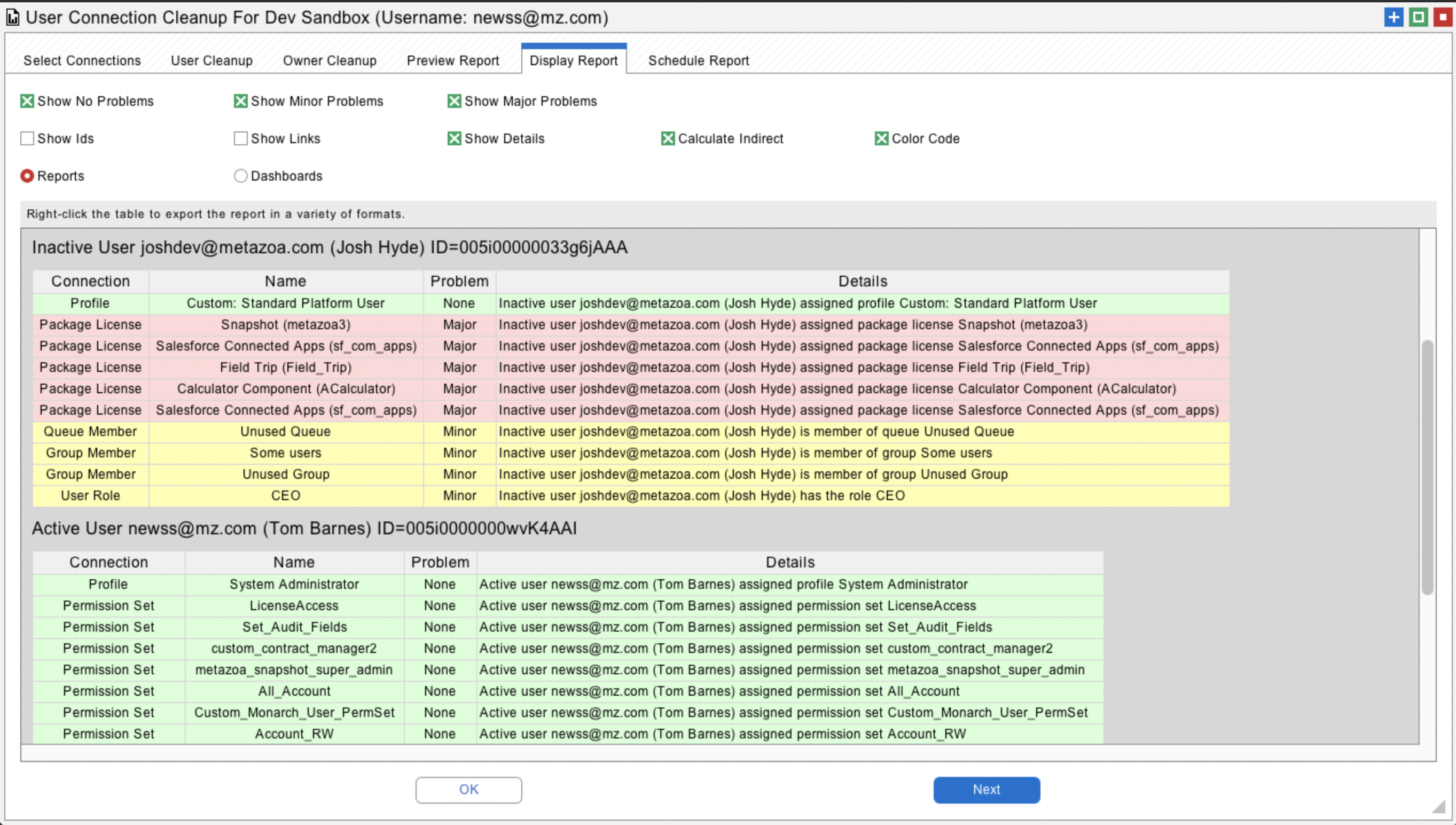Toggle the Calculate Indirect checkbox

click(668, 138)
